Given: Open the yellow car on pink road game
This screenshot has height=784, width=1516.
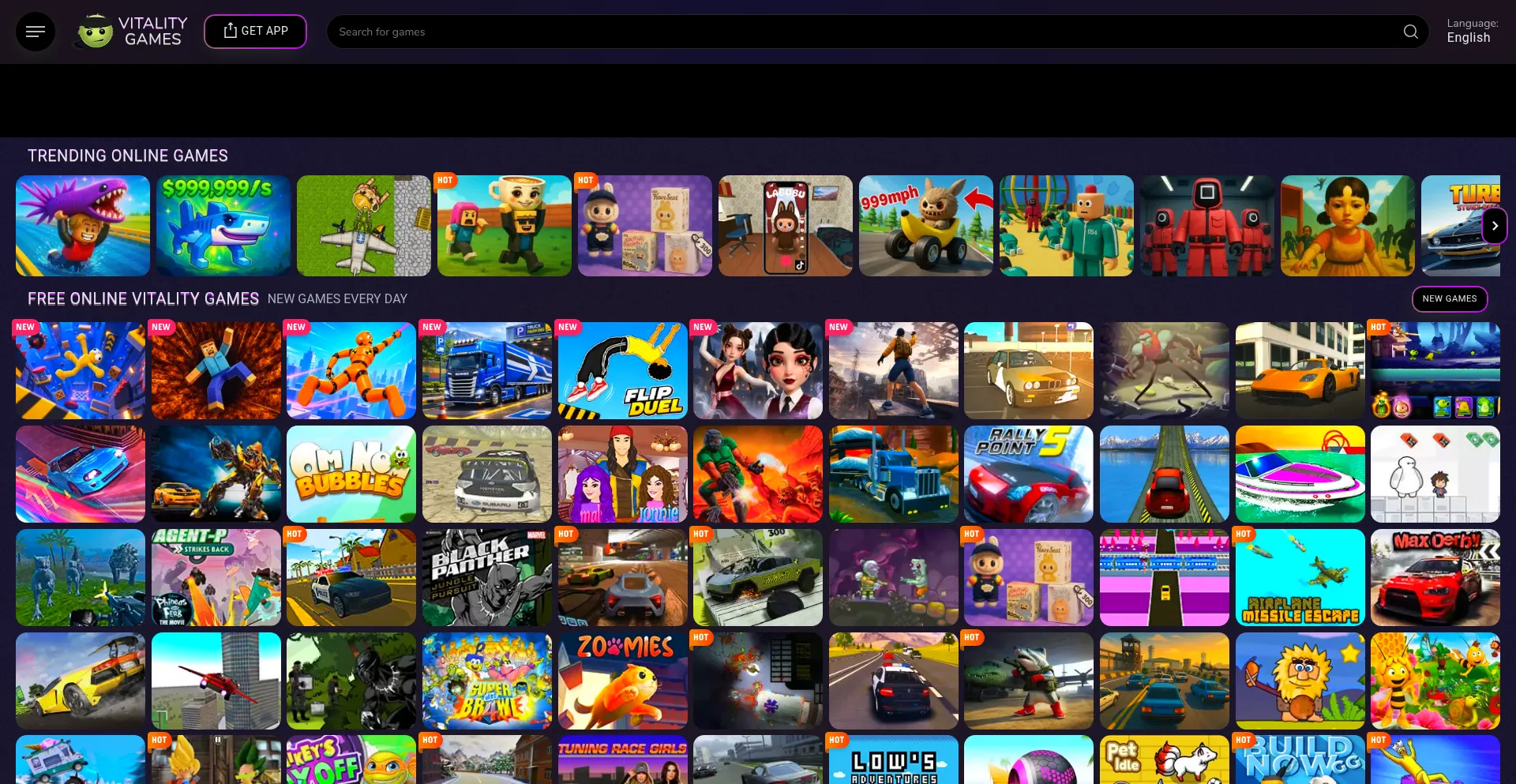Looking at the screenshot, I should click(1165, 577).
